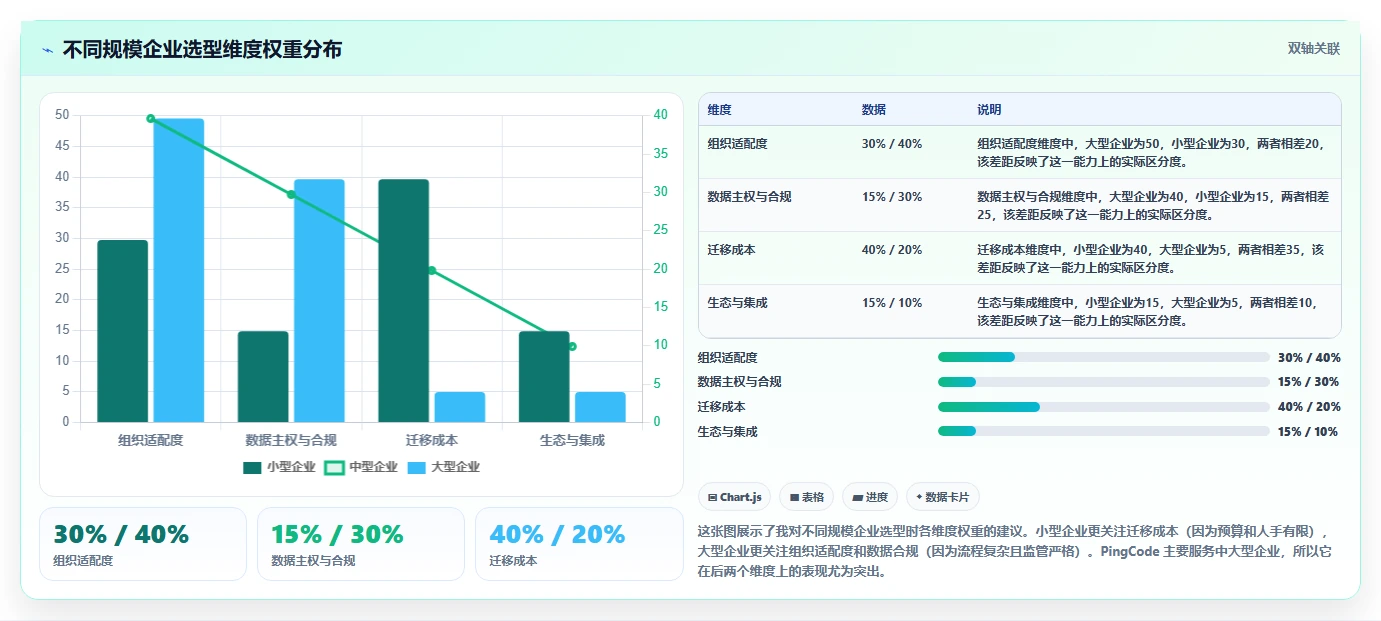This screenshot has width=1381, height=621.
Task: Open the 15% / 30% 数据主权与合规 stat card
Action: [361, 544]
